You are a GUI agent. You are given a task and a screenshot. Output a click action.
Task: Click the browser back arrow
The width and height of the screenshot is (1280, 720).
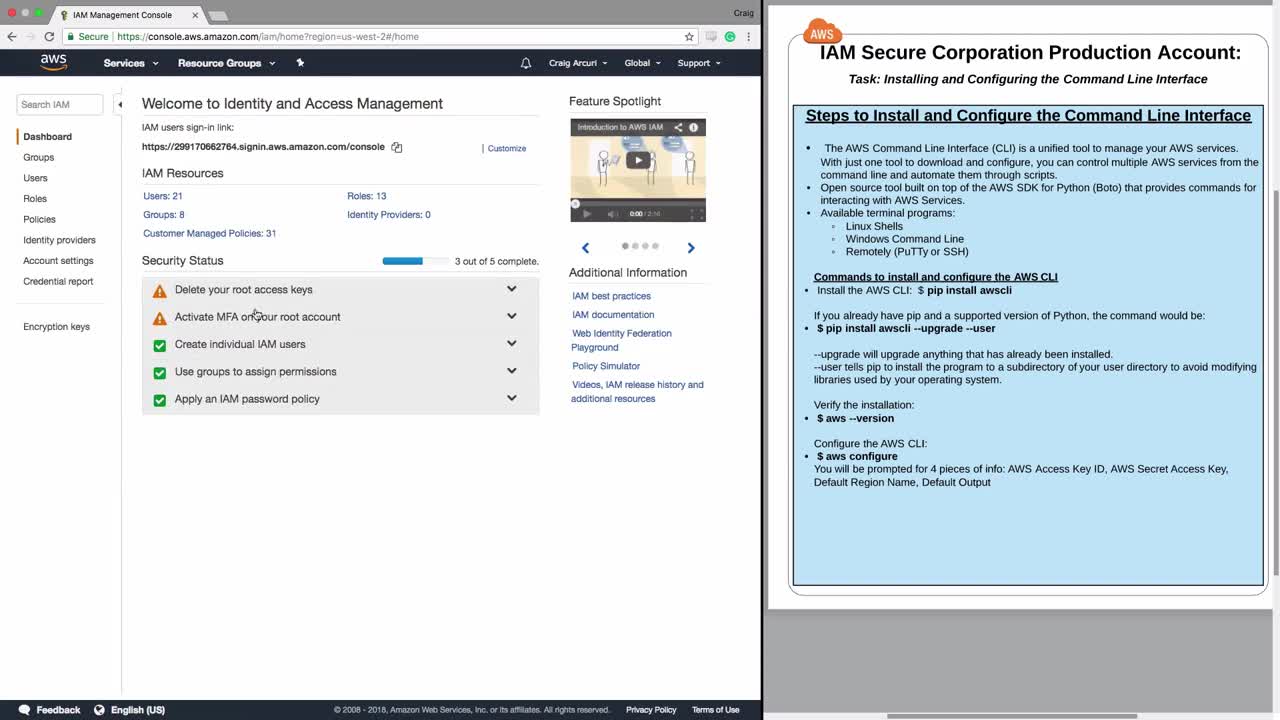[x=12, y=37]
